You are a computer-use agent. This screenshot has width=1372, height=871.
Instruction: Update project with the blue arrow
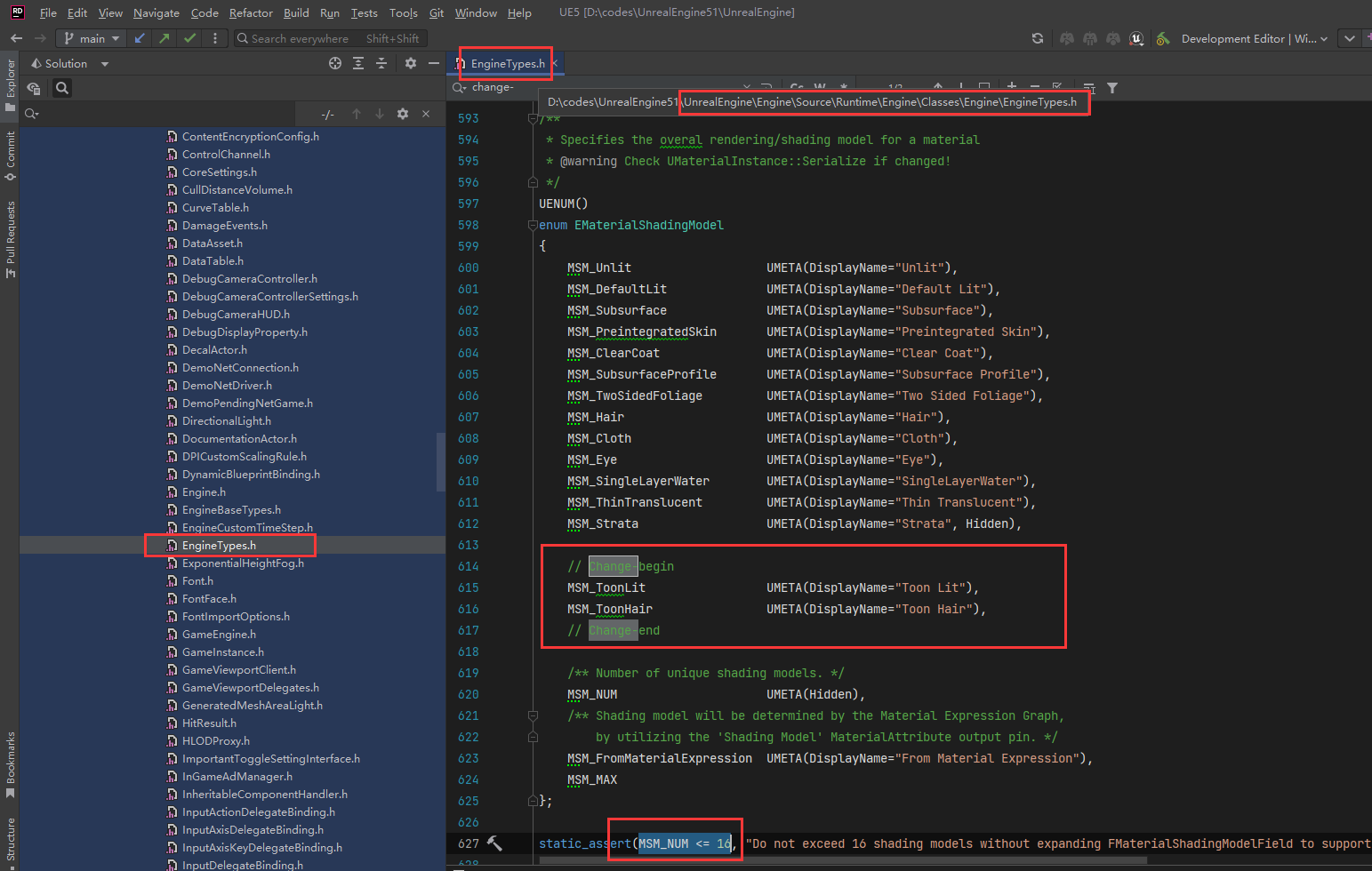[x=140, y=38]
